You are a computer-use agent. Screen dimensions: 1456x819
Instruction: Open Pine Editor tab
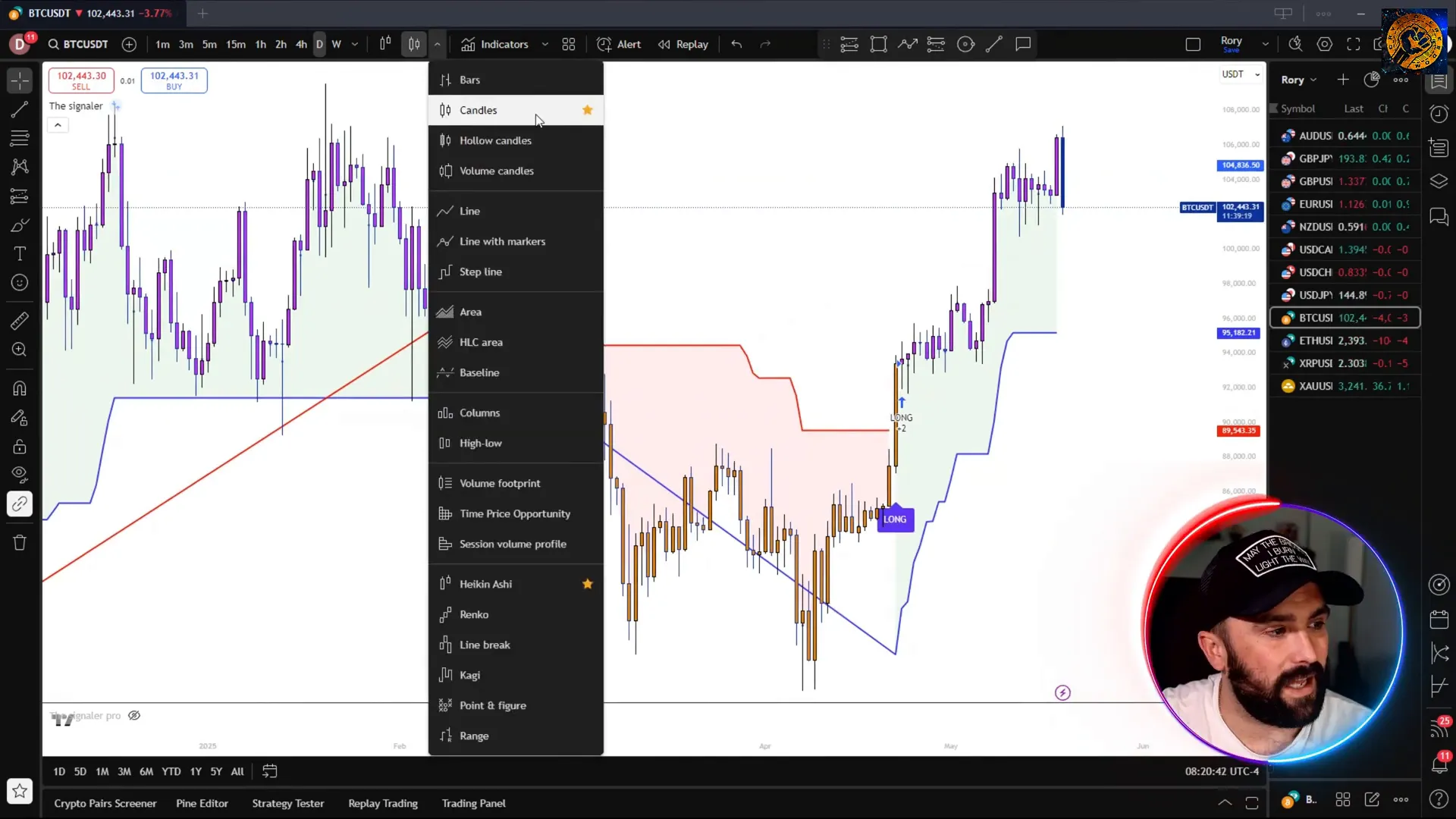(202, 803)
